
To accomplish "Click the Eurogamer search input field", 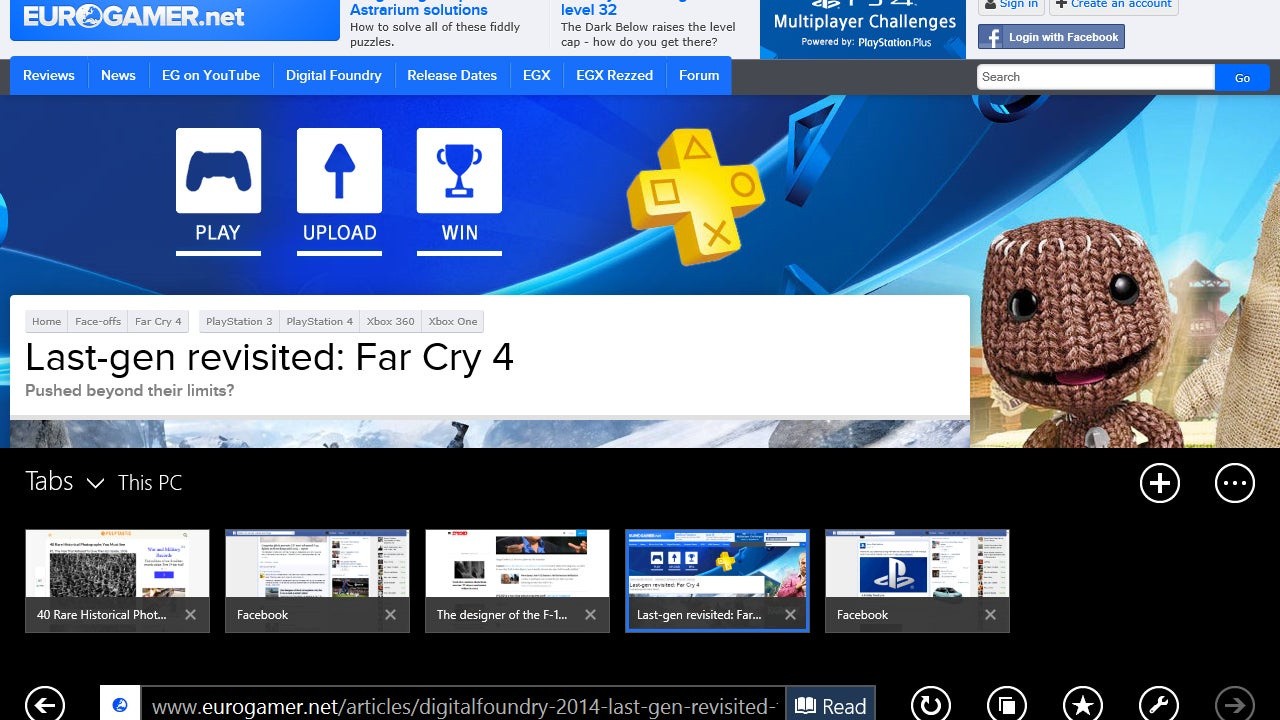I will pyautogui.click(x=1095, y=77).
